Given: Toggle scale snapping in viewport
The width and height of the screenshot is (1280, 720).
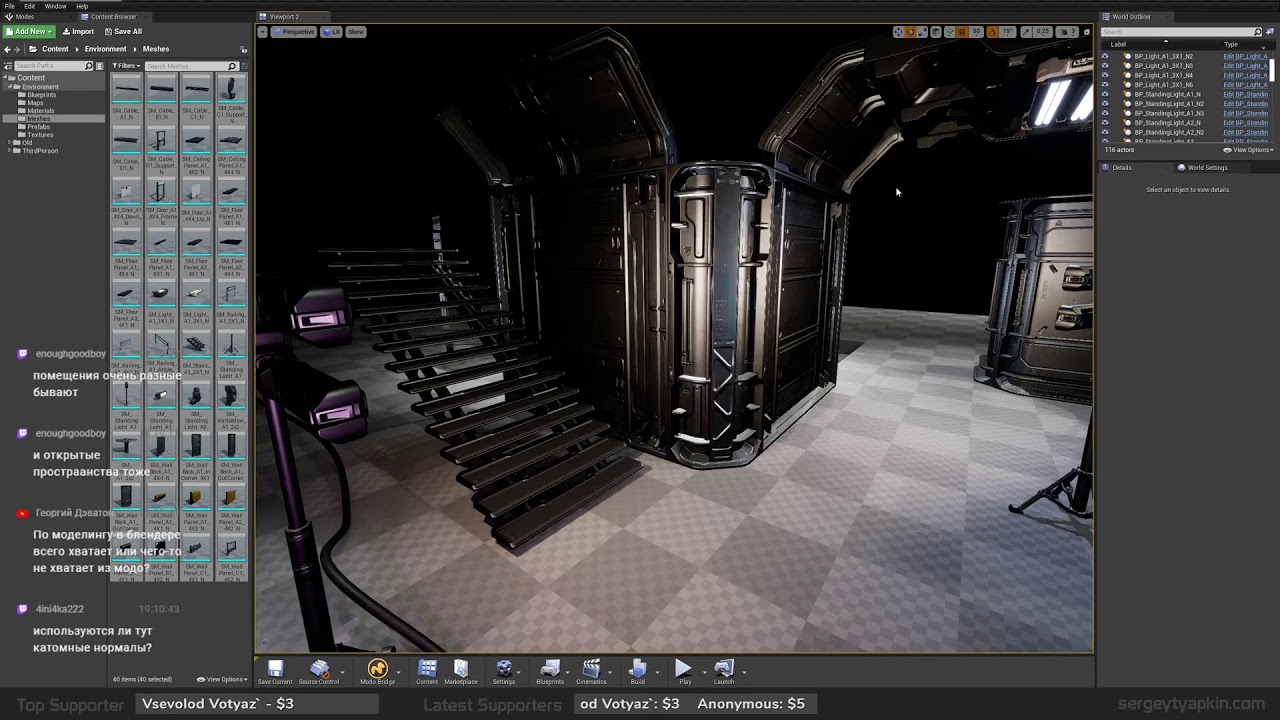Looking at the screenshot, I should [x=1026, y=32].
